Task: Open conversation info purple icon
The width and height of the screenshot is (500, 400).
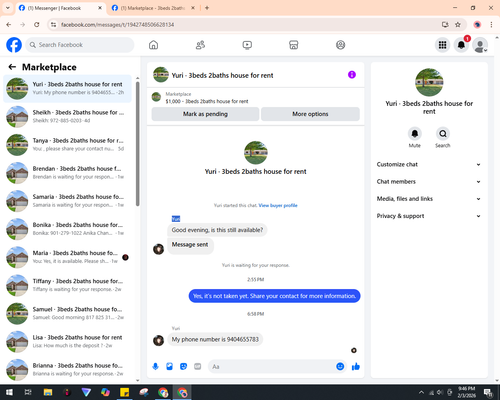Action: pyautogui.click(x=352, y=75)
